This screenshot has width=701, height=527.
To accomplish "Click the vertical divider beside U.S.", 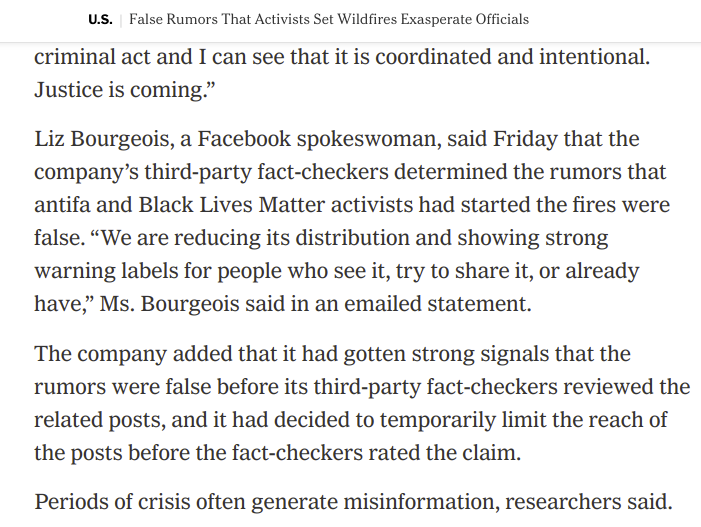I will coord(121,21).
